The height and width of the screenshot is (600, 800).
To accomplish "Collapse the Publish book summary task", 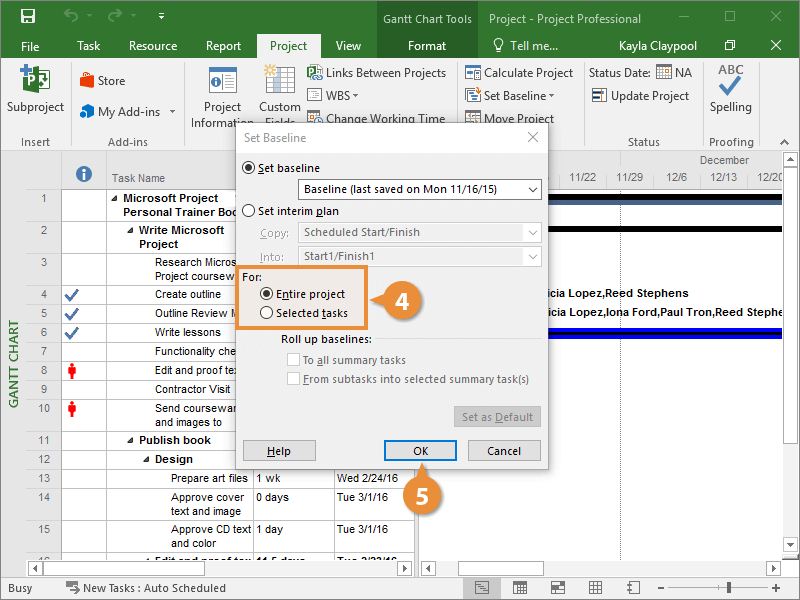I will [x=130, y=440].
